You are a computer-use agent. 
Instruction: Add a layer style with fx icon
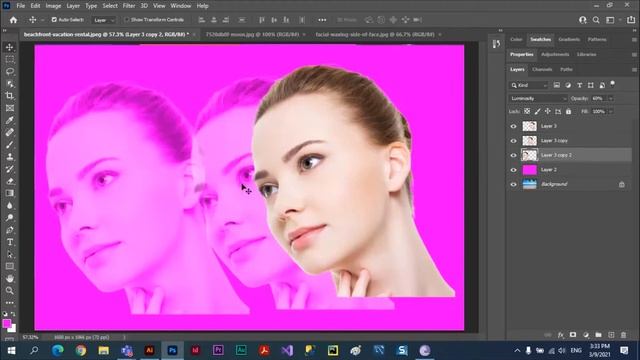561,335
